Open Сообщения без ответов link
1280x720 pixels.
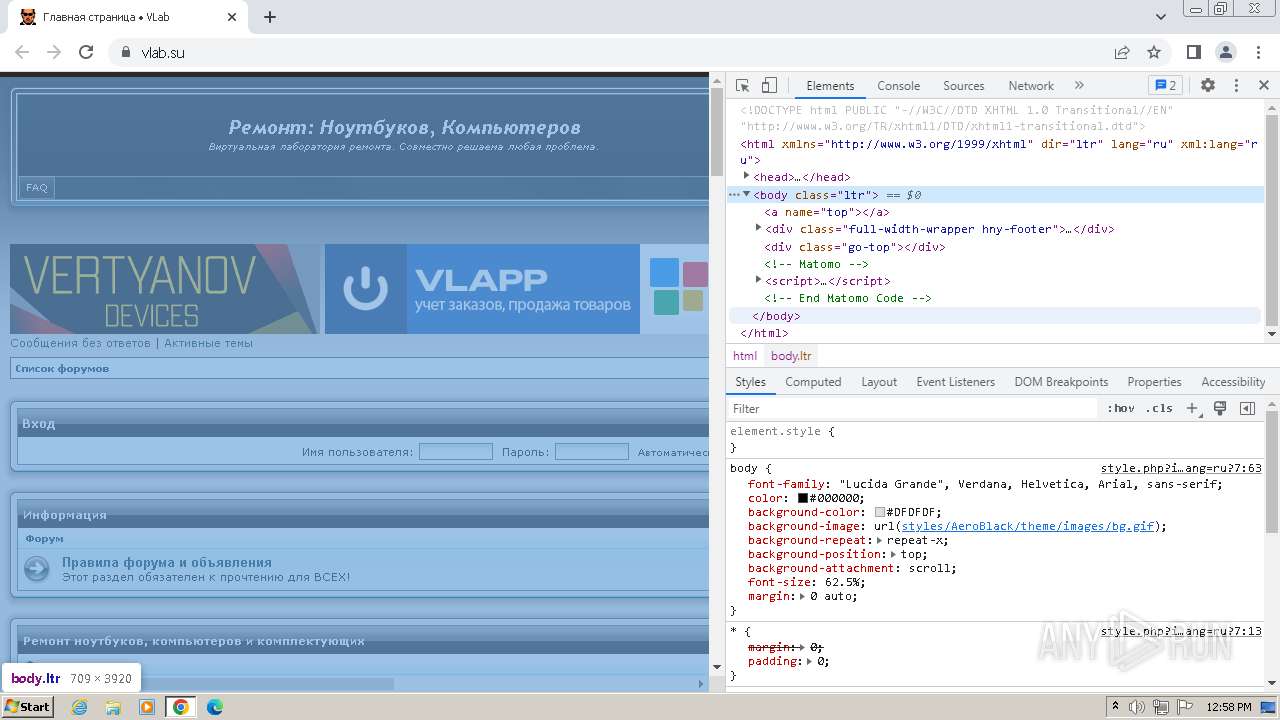[81, 343]
